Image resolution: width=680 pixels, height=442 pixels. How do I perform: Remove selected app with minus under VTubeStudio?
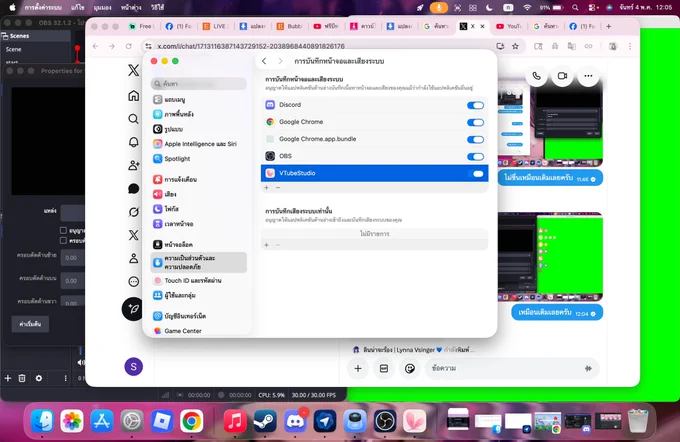click(278, 188)
